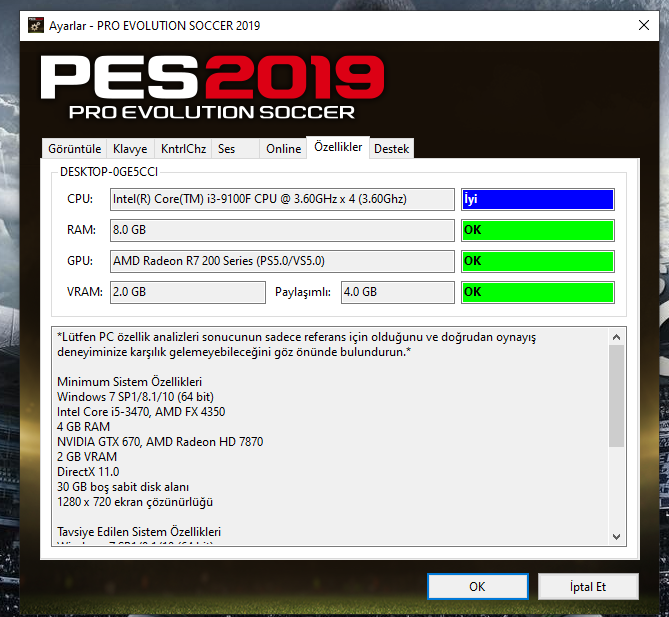Click the settings app icon in title bar
Viewport: 669px width, 617px height.
point(36,26)
